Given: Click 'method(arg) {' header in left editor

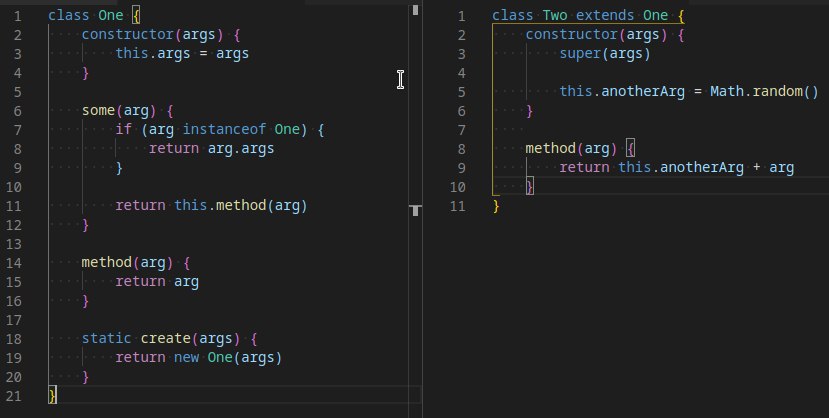Looking at the screenshot, I should click(x=136, y=263).
